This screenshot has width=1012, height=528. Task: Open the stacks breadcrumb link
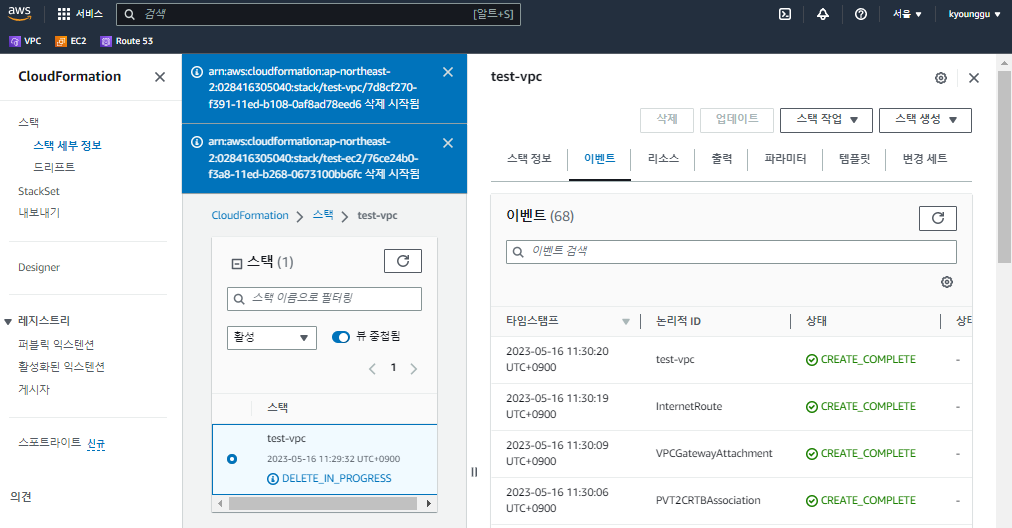click(x=323, y=215)
